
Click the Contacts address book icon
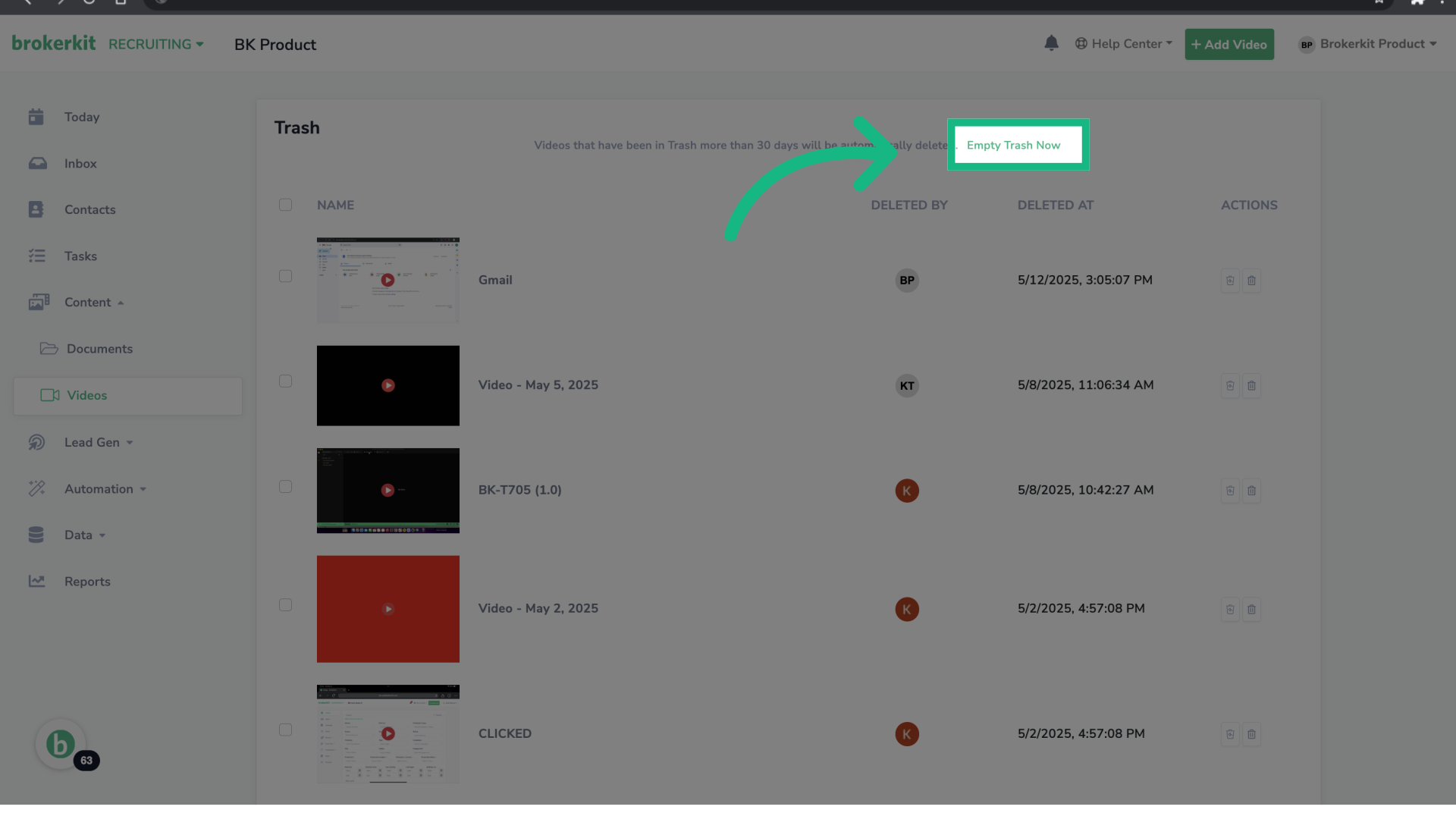click(36, 210)
